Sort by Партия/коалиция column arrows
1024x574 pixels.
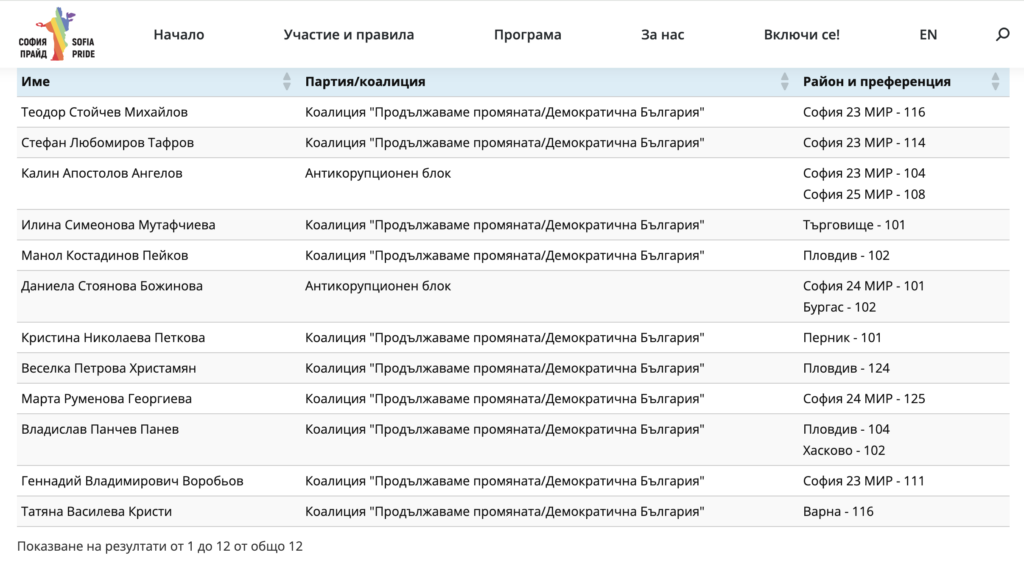(x=785, y=82)
